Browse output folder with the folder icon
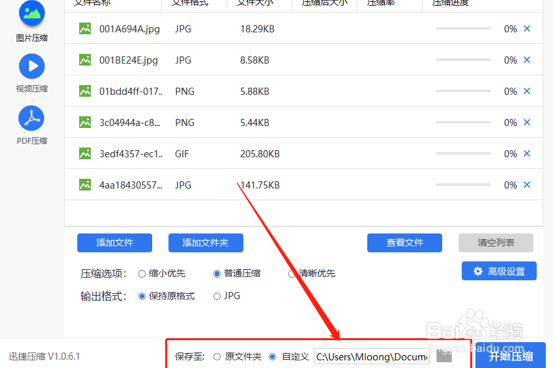The image size is (556, 368). [444, 356]
